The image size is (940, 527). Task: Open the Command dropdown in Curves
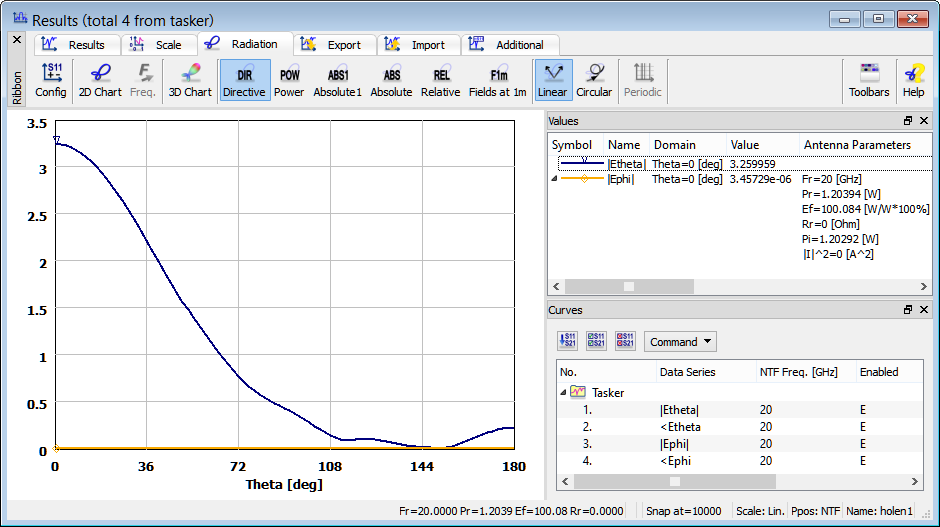(680, 342)
